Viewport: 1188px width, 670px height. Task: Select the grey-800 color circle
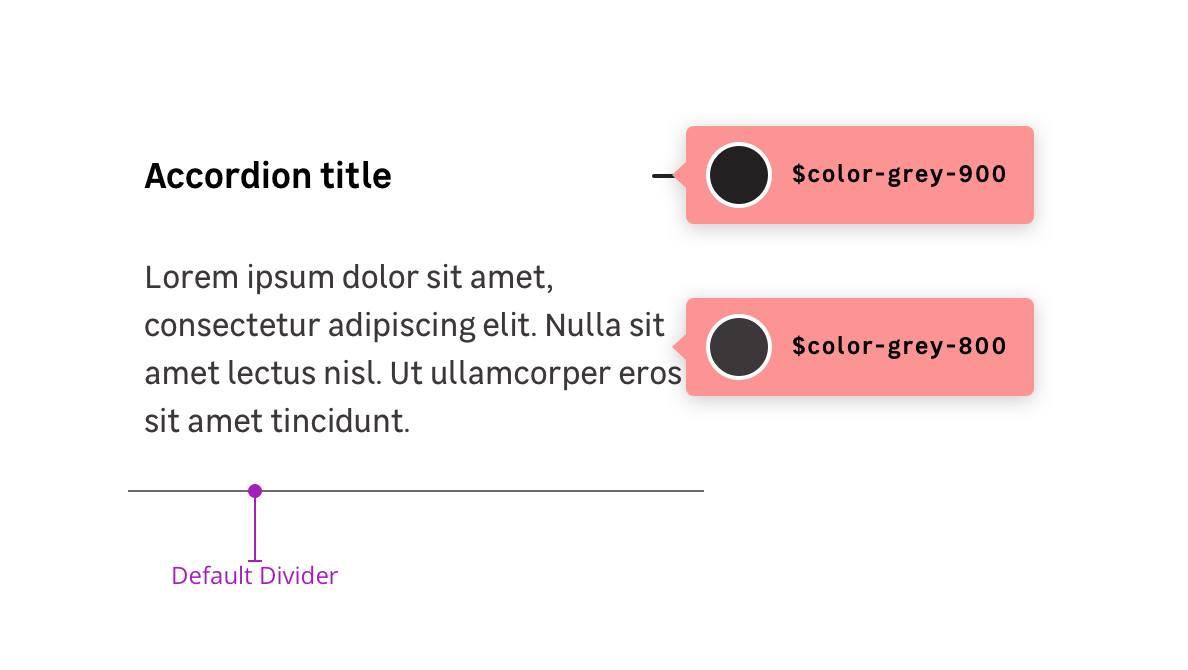pyautogui.click(x=738, y=347)
